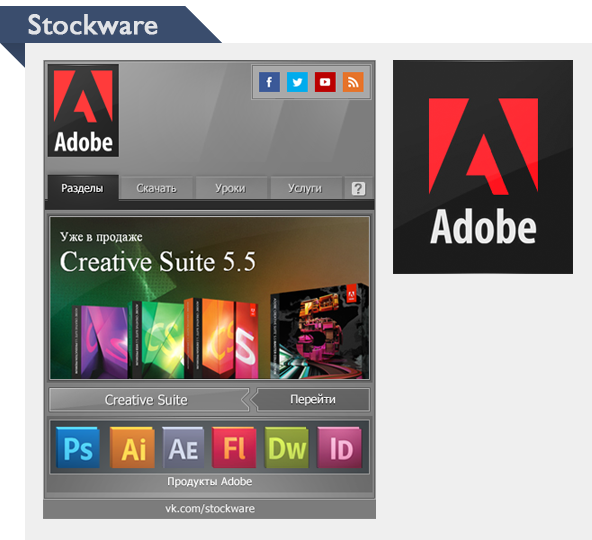Switch to the Уроки tab
Image resolution: width=592 pixels, height=540 pixels.
[230, 188]
